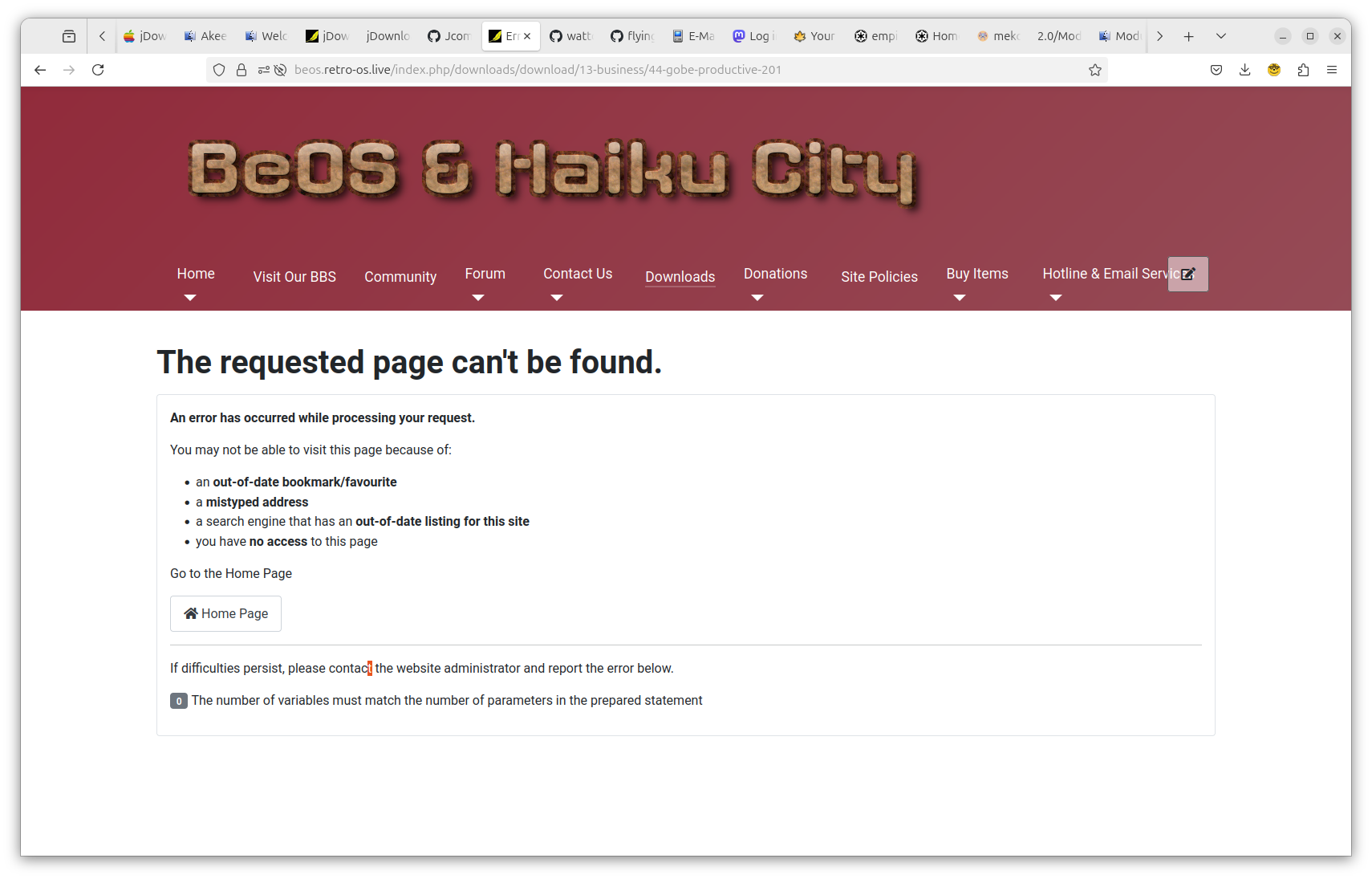Viewport: 1372px width, 879px height.
Task: Switch to the Hom tab
Action: click(x=937, y=36)
